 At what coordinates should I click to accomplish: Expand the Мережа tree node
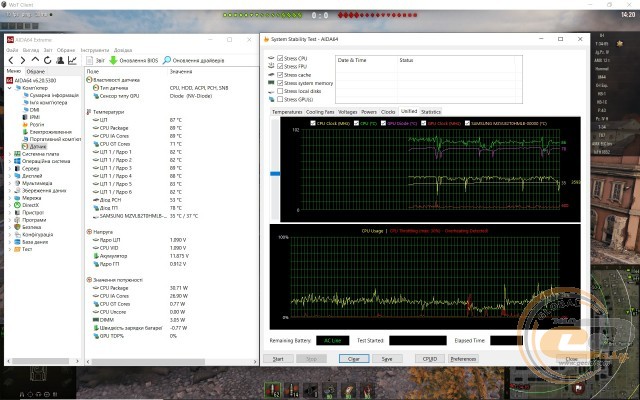10,198
